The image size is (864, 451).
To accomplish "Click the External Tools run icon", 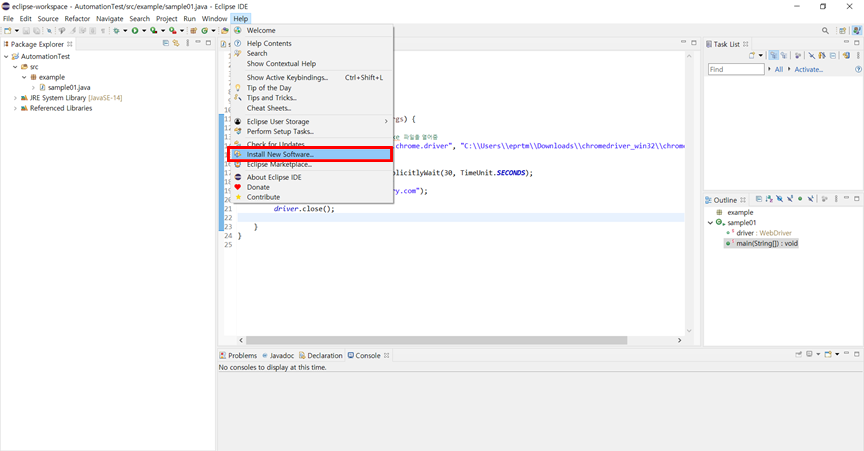I will pyautogui.click(x=172, y=31).
